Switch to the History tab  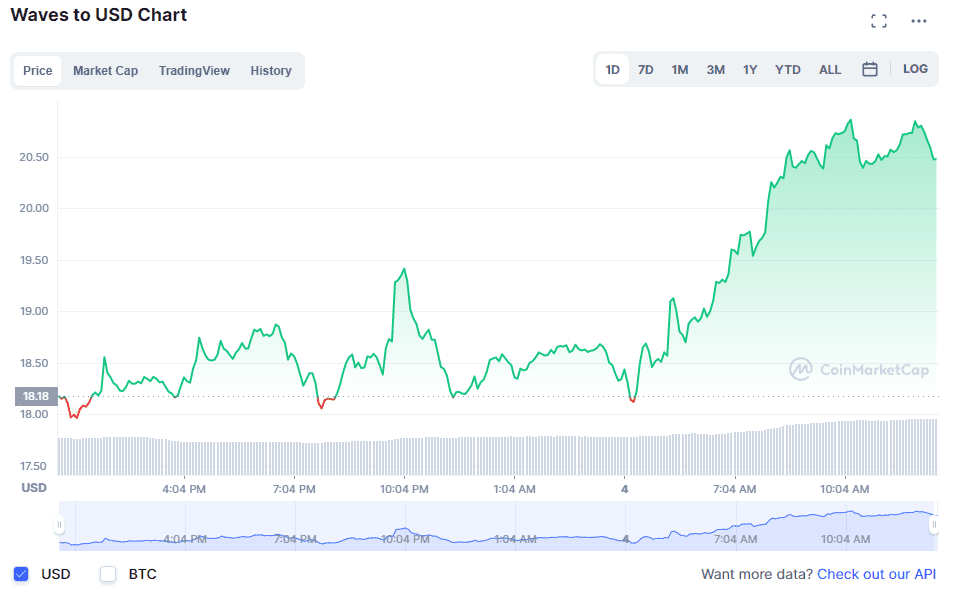click(270, 70)
